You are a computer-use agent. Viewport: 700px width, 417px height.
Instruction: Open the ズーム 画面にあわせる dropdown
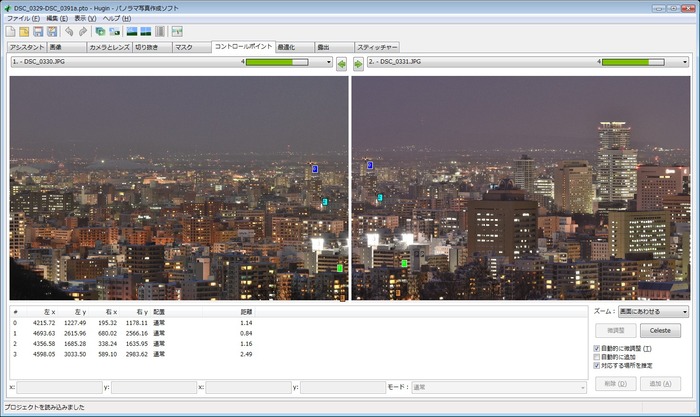point(653,311)
